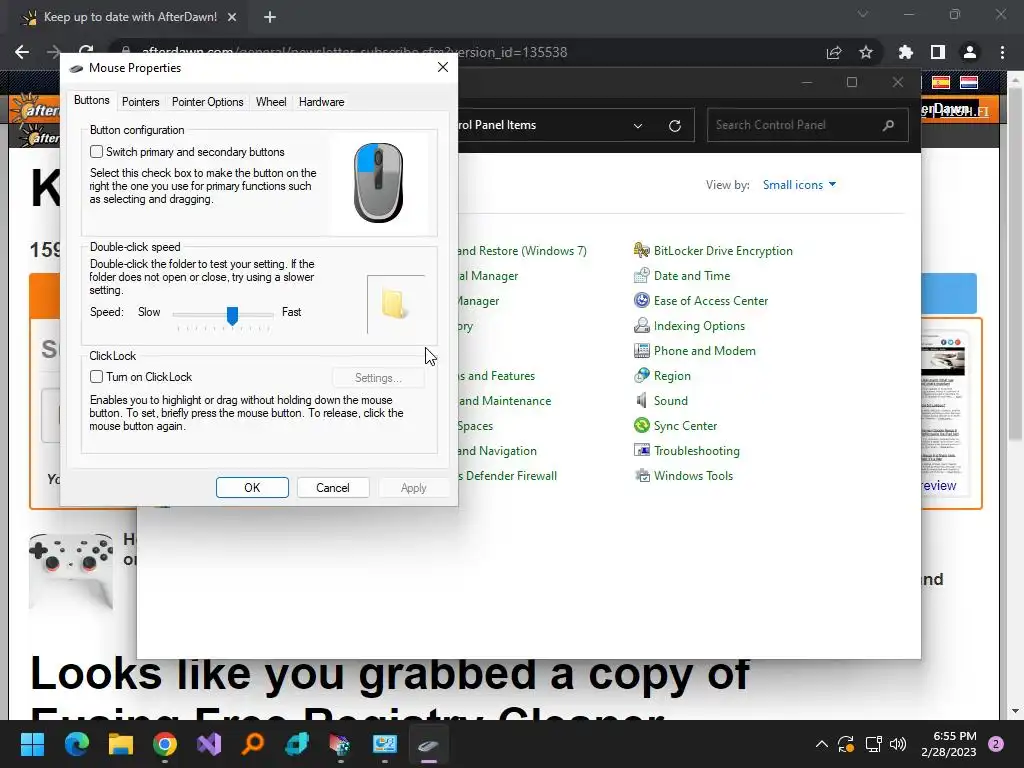Open File Explorer from taskbar
Image resolution: width=1024 pixels, height=768 pixels.
click(x=121, y=744)
